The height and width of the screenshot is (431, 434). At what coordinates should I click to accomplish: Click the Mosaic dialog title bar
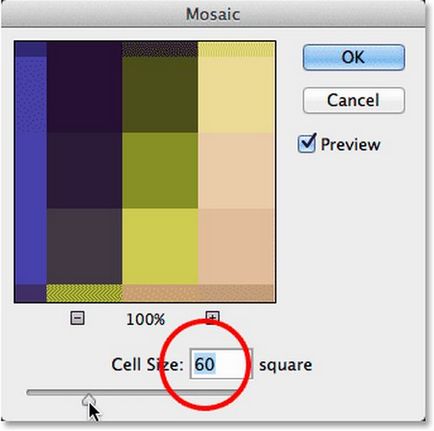tap(213, 14)
